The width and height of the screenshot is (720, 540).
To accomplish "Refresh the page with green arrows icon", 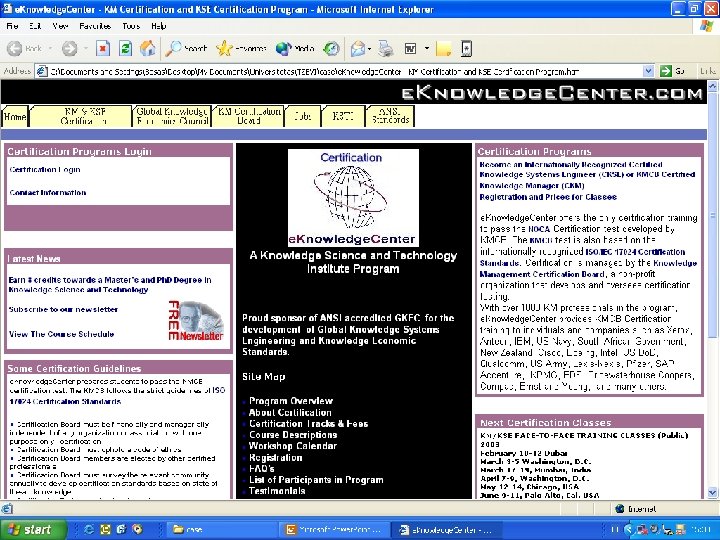I will (125, 48).
